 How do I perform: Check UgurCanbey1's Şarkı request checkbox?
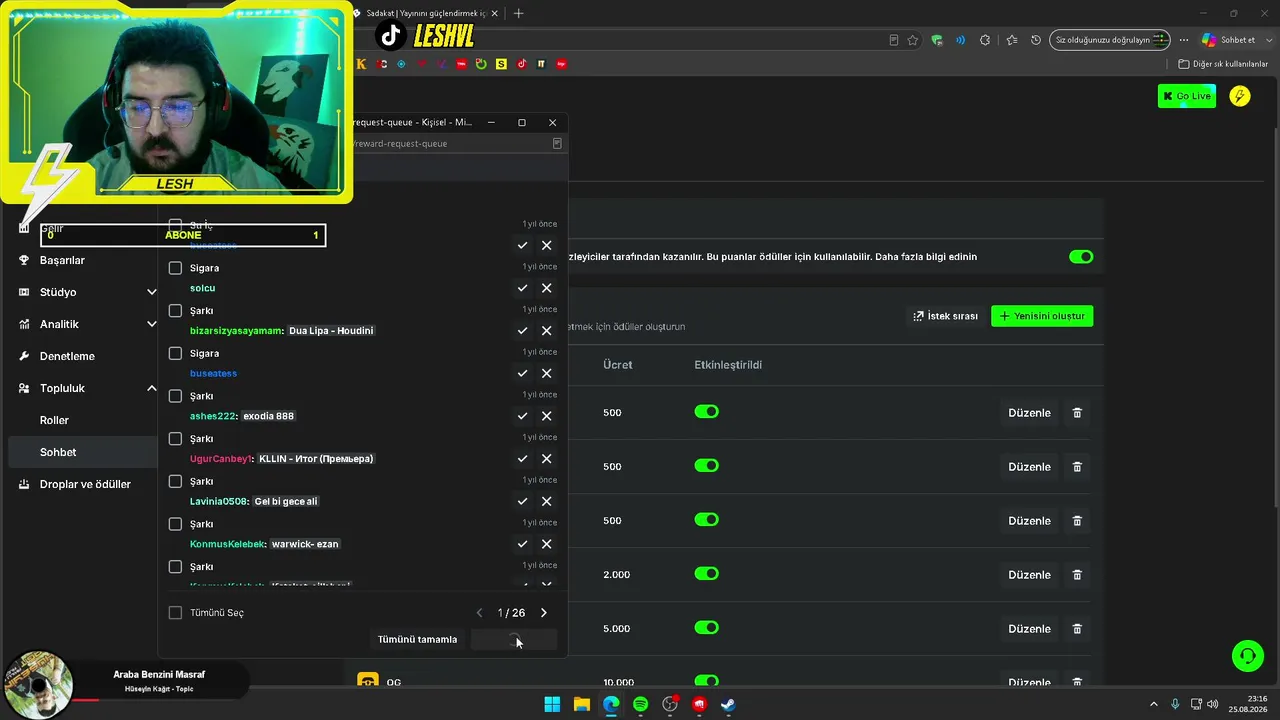(x=175, y=439)
